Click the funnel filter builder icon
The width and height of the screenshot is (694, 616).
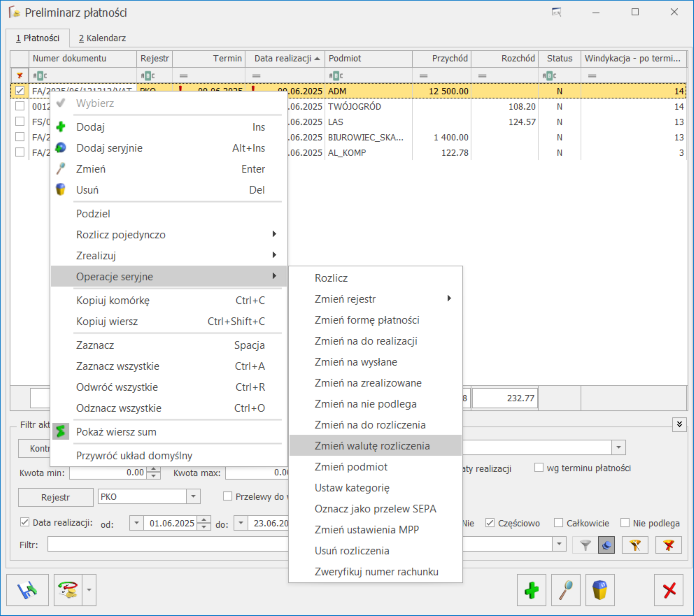click(635, 545)
